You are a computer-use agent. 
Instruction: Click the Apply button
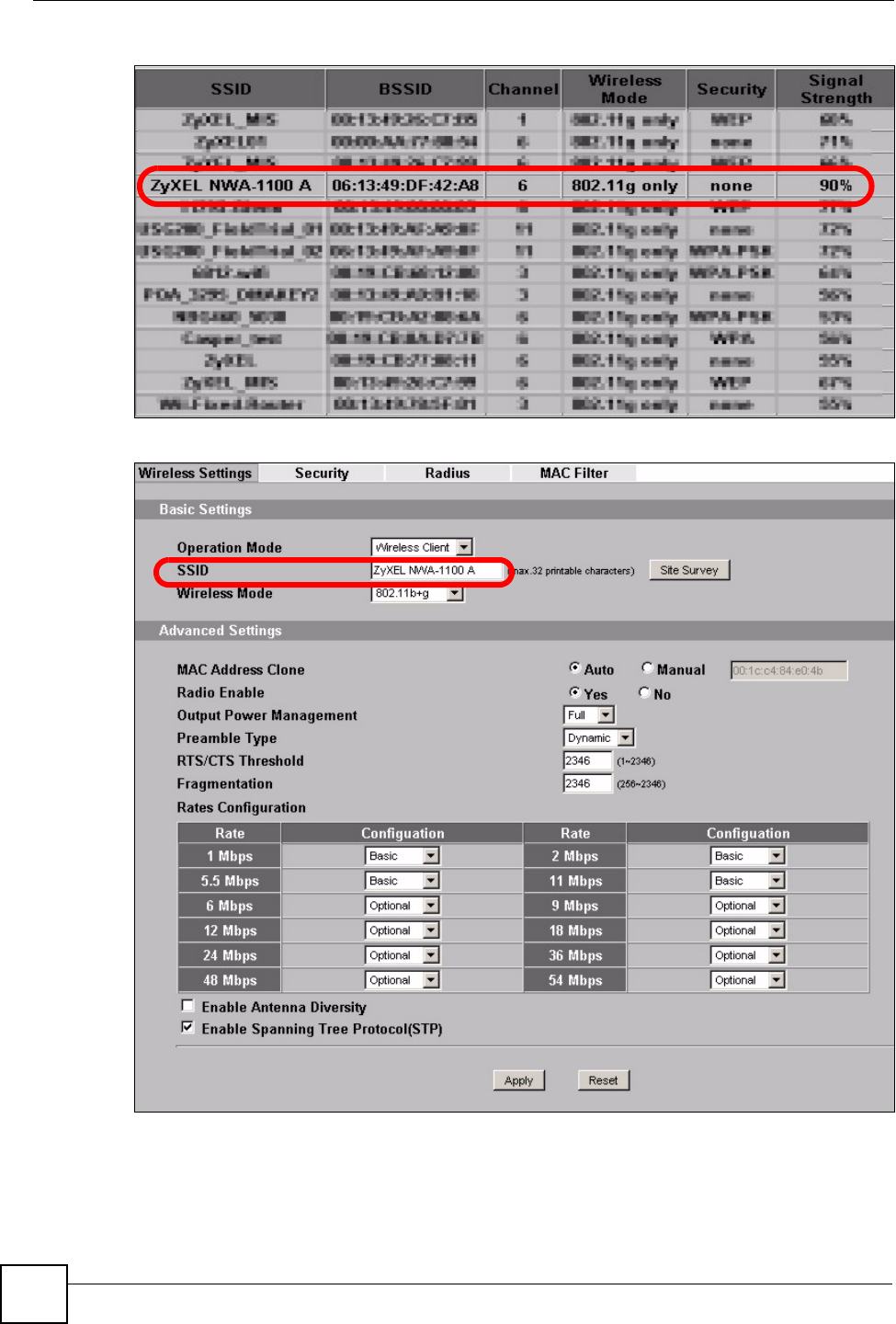tap(519, 1080)
